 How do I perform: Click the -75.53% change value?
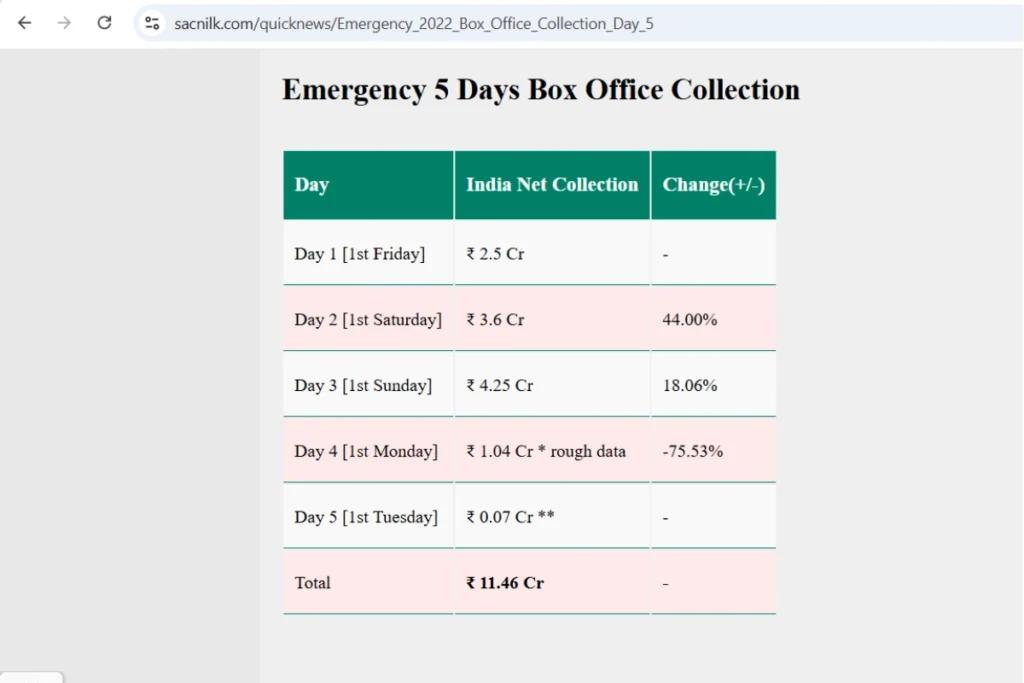pyautogui.click(x=692, y=451)
